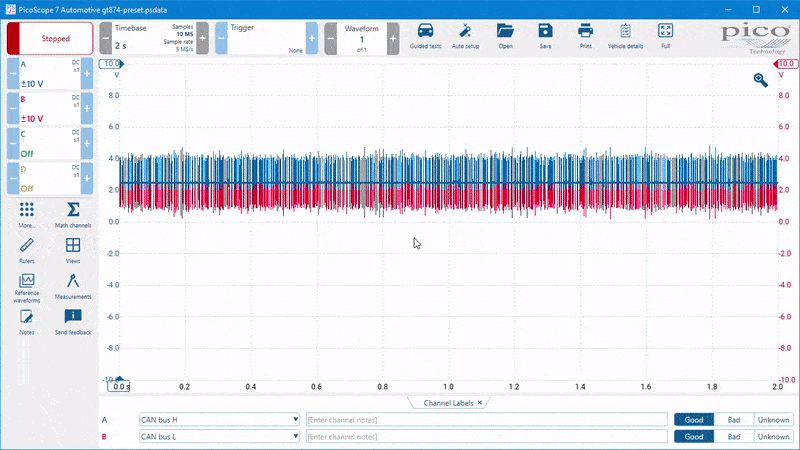Open the Math channels sigma tool
800x450 pixels.
(x=73, y=215)
